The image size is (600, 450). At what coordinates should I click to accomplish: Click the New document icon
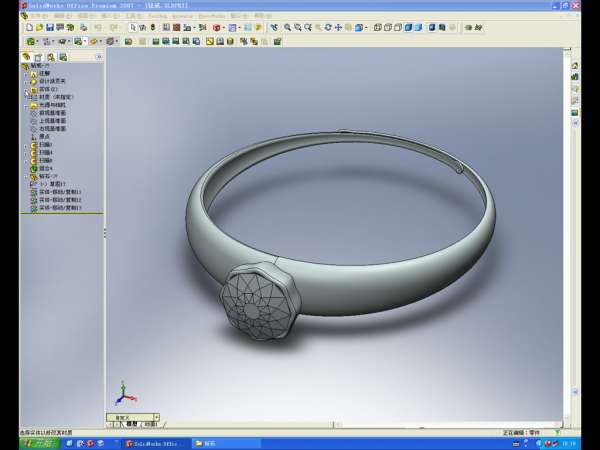(29, 28)
